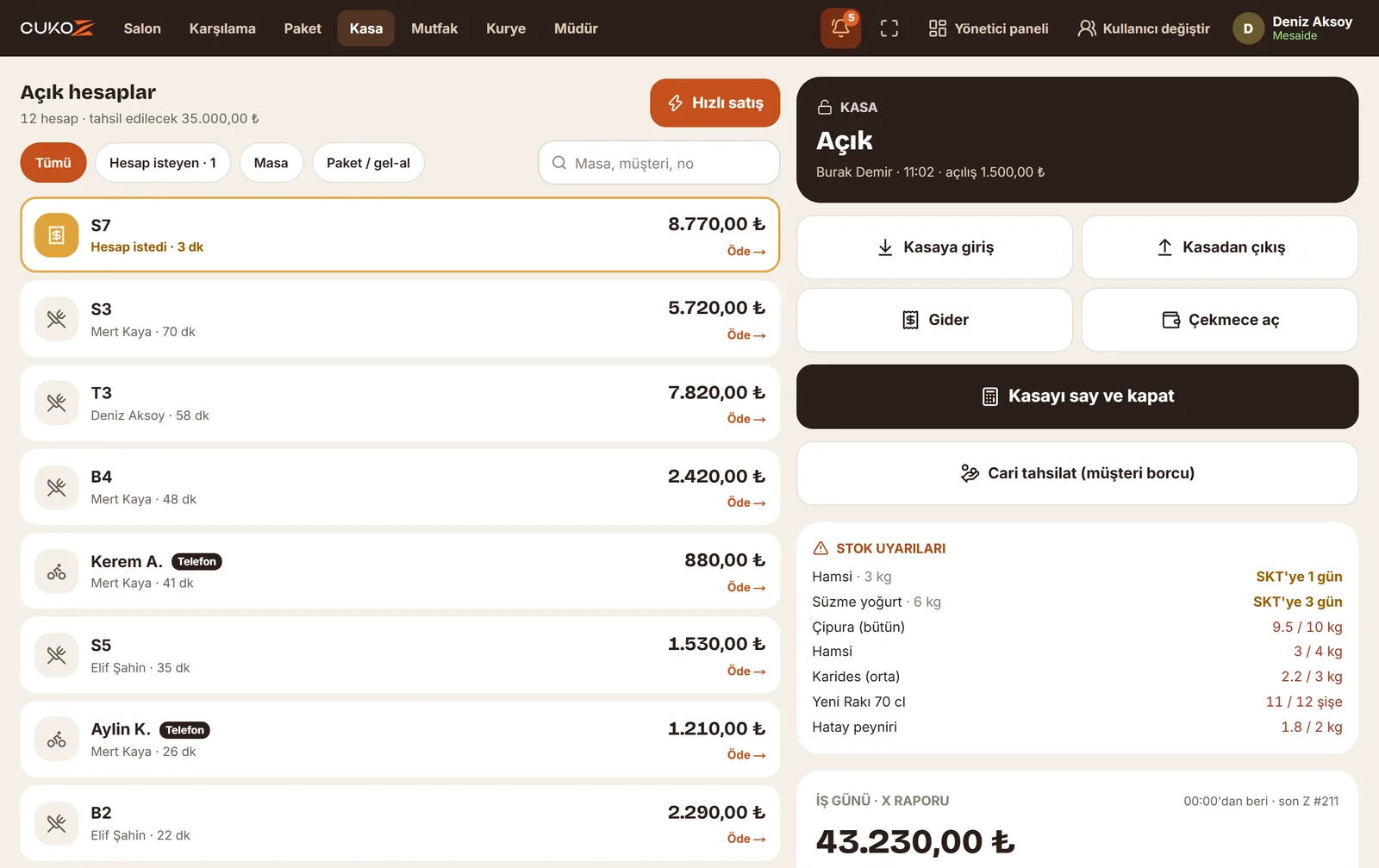The height and width of the screenshot is (868, 1379).
Task: Click the receipt icon on the S7 row
Action: point(56,234)
